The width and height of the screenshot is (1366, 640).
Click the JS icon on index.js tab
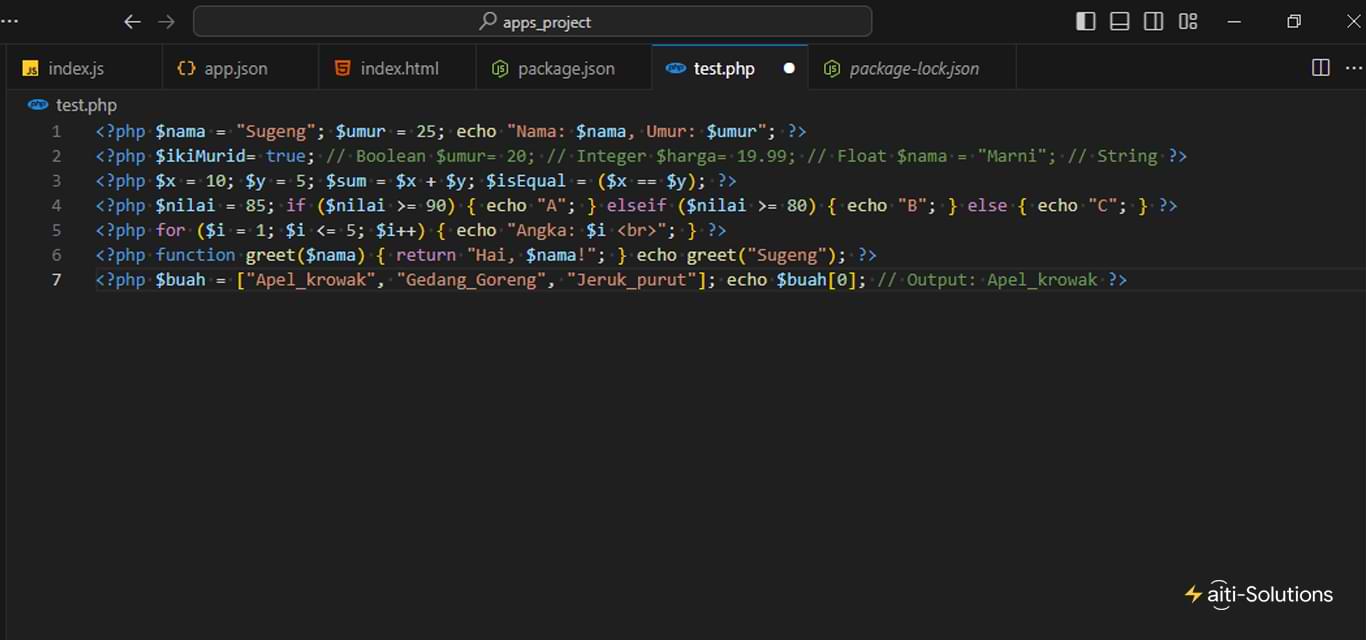pyautogui.click(x=31, y=69)
